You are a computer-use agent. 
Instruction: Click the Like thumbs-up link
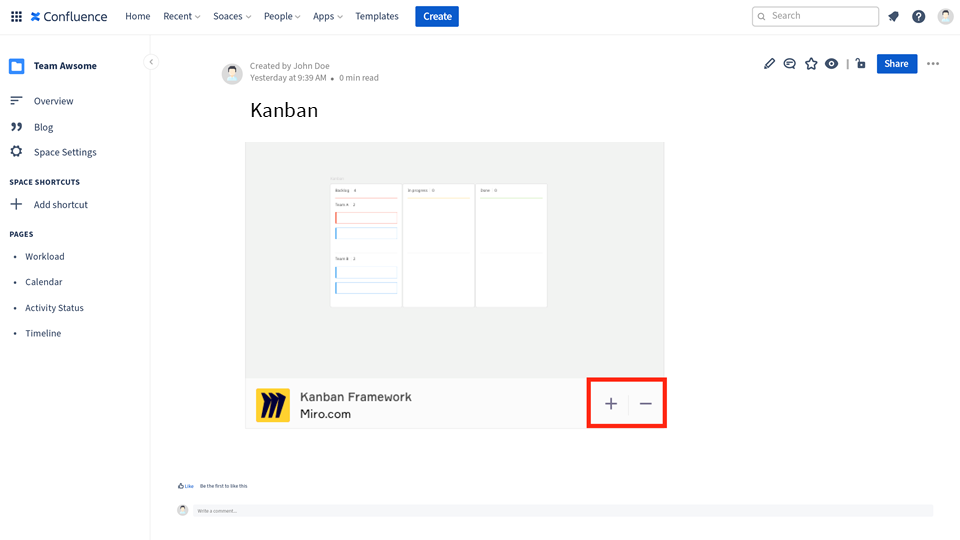186,486
